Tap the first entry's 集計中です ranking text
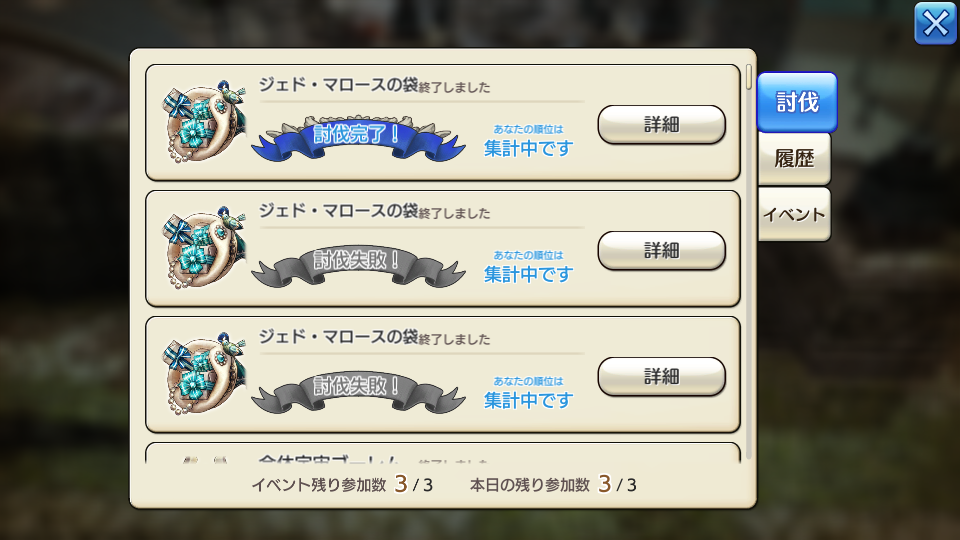Screen dimensions: 960x540 click(x=528, y=148)
